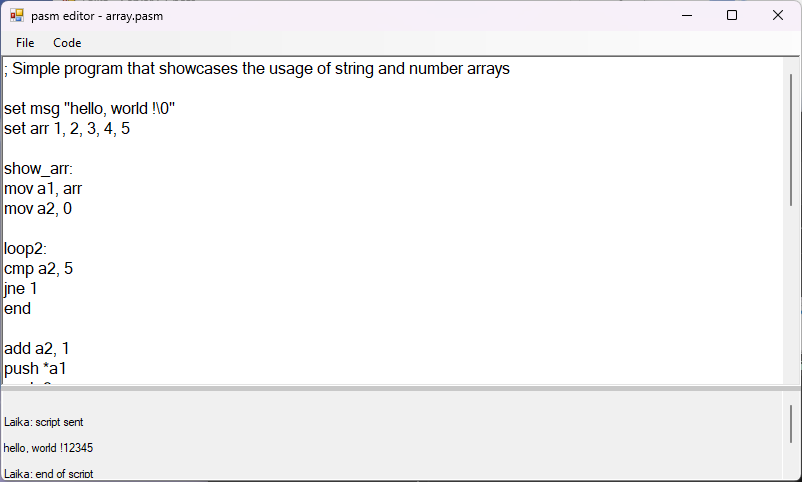
Task: Open the File menu
Action: [25, 43]
